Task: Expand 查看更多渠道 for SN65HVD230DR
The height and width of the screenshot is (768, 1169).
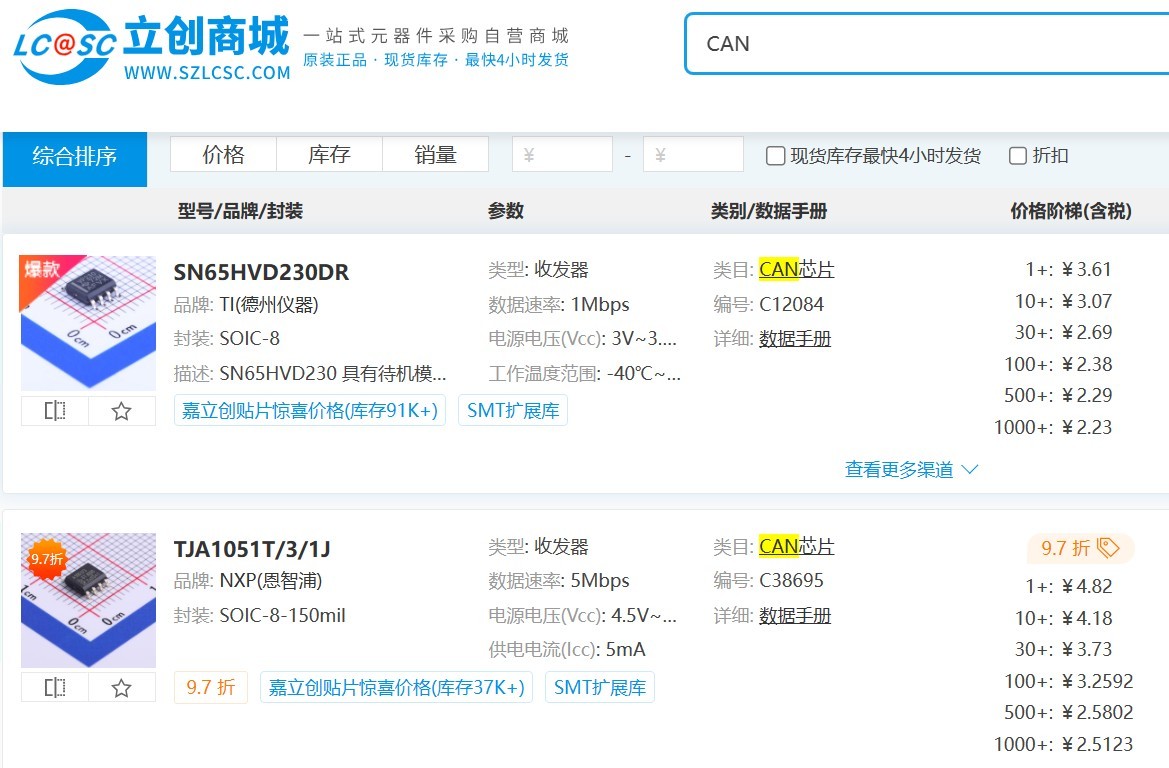Action: coord(911,470)
